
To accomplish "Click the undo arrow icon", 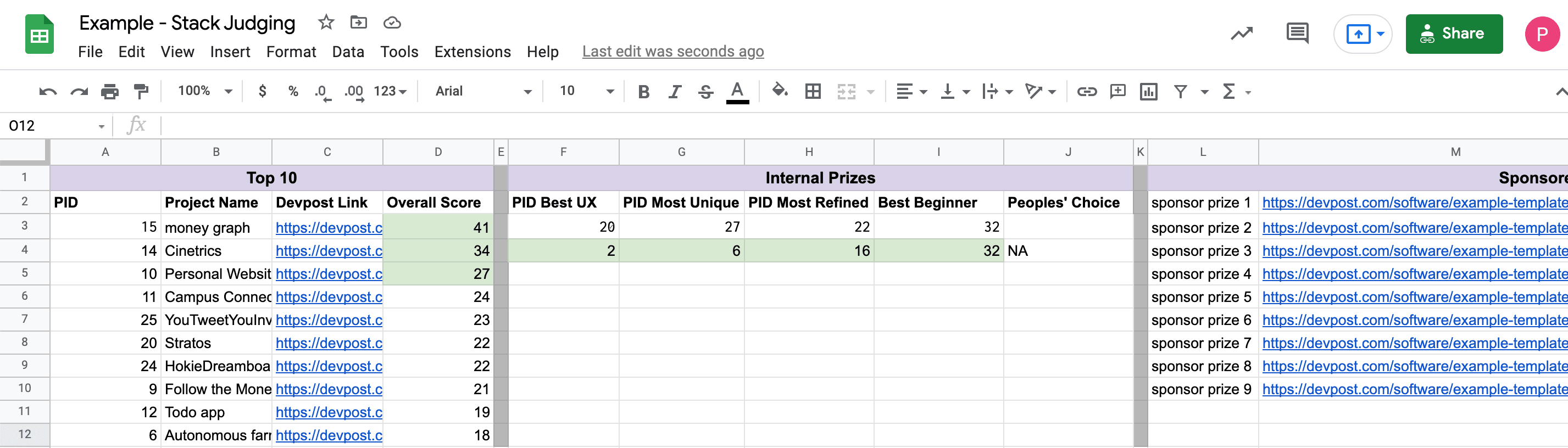I will click(x=47, y=92).
